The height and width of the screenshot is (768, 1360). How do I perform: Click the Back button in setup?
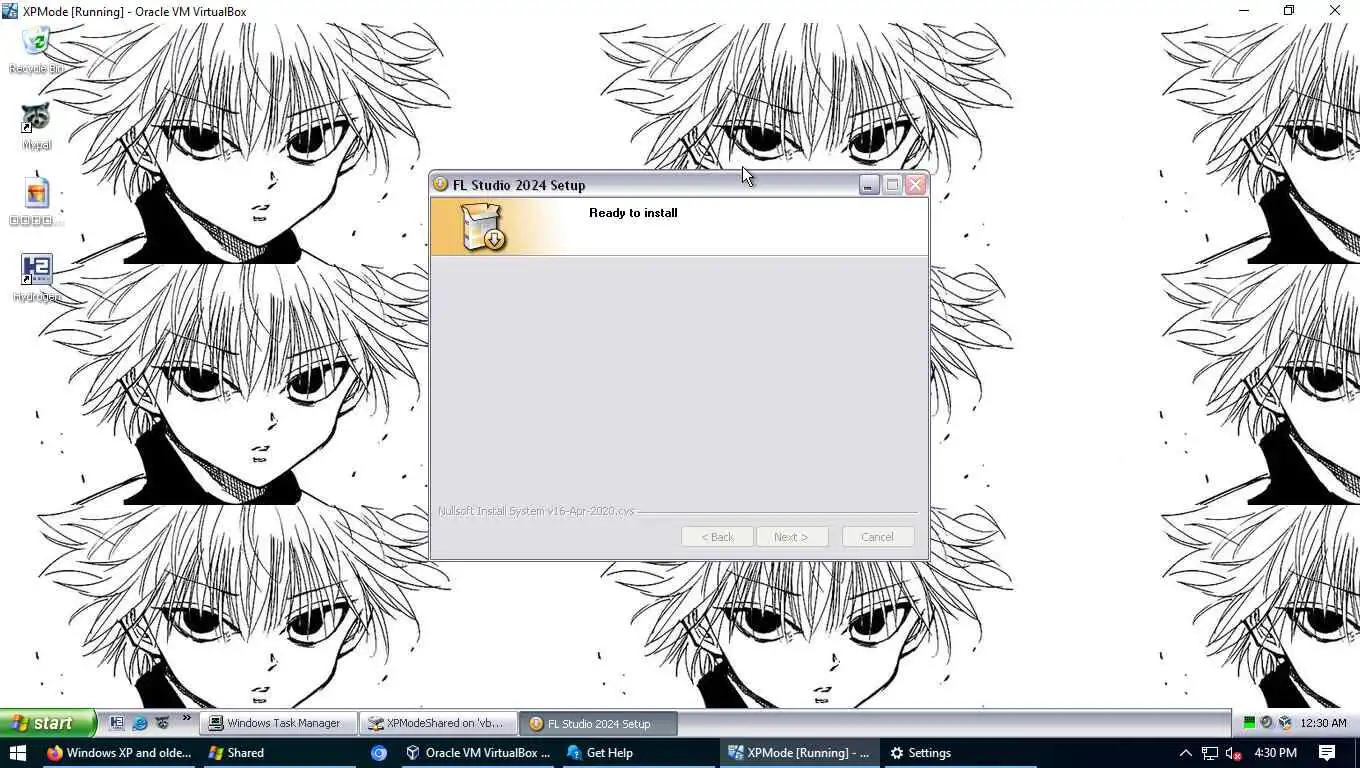[x=717, y=537]
